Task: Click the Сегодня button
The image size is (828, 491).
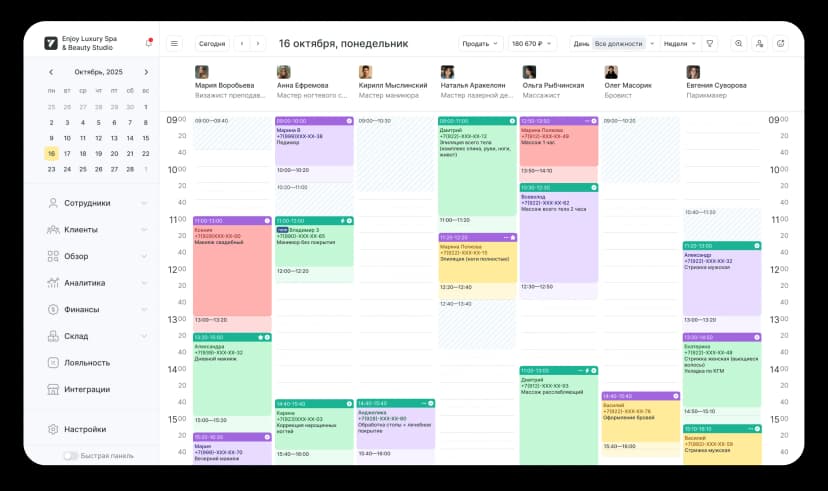Action: pos(212,44)
